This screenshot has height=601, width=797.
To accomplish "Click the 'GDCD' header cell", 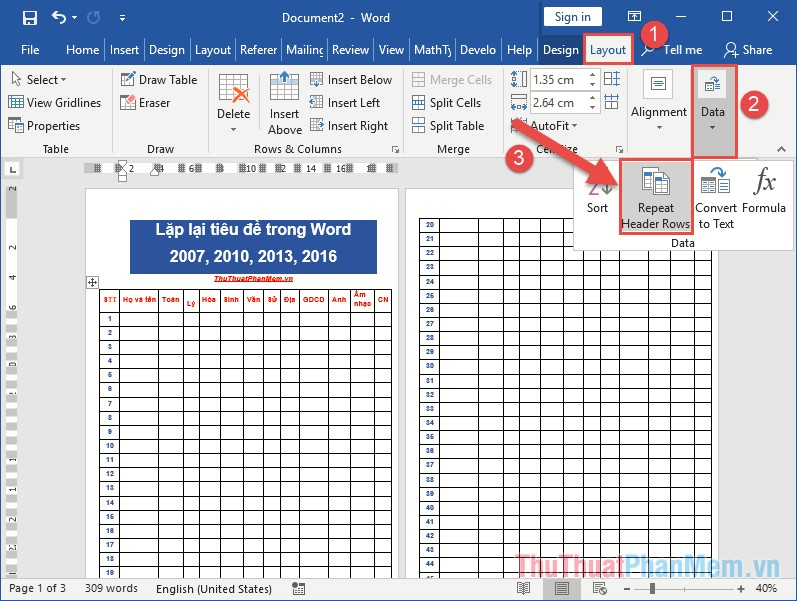I will pos(314,300).
